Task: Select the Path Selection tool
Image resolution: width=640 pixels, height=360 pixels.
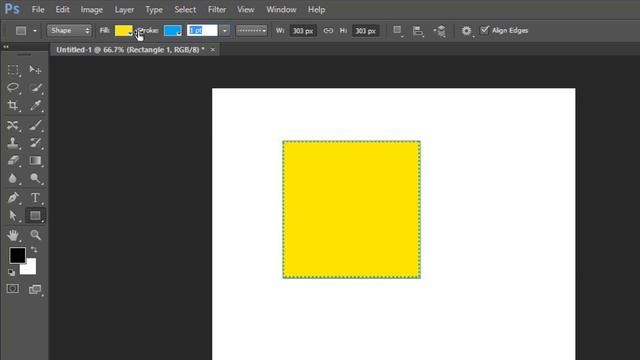Action: (13, 215)
